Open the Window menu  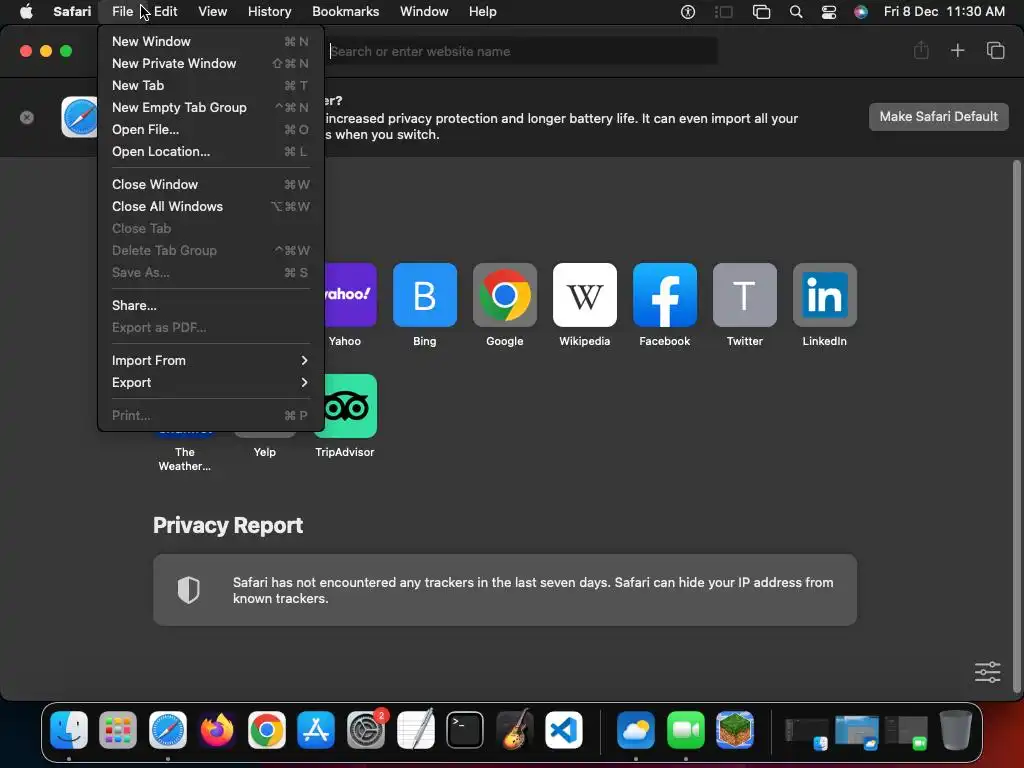pos(424,11)
